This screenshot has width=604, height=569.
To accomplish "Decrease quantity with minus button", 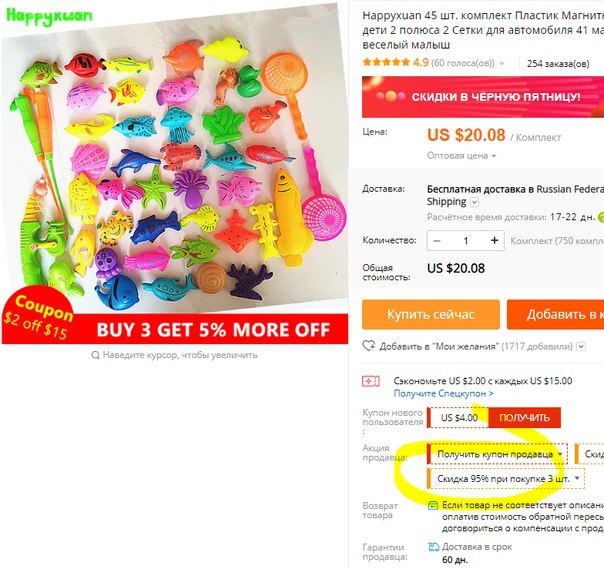I will [x=437, y=241].
